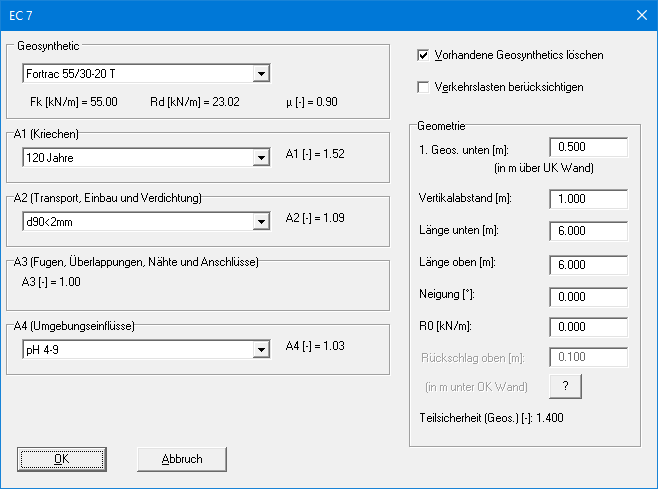Click the question mark help button

565,386
